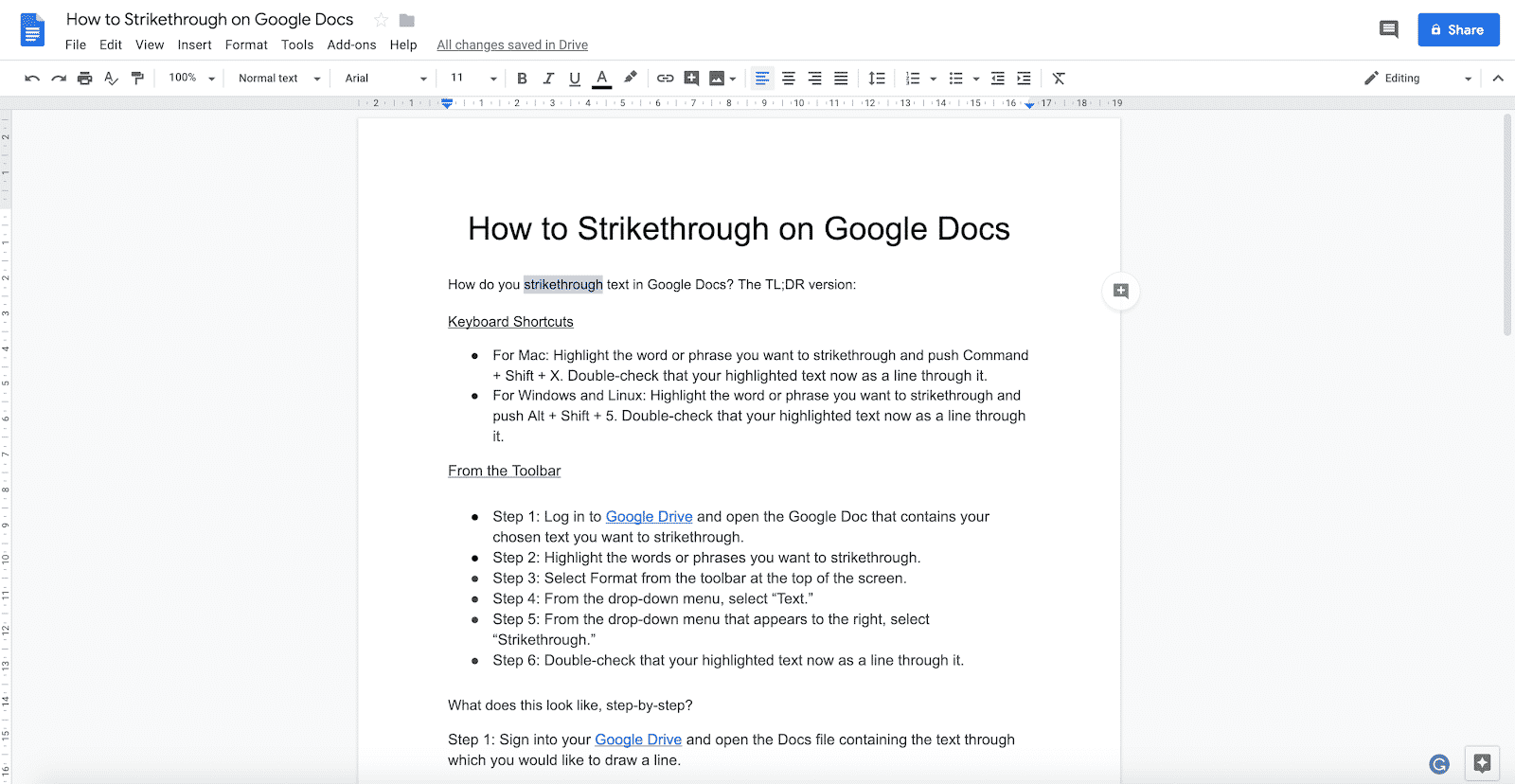This screenshot has width=1515, height=784.
Task: Click the highlighted word strikethrough
Action: (563, 284)
